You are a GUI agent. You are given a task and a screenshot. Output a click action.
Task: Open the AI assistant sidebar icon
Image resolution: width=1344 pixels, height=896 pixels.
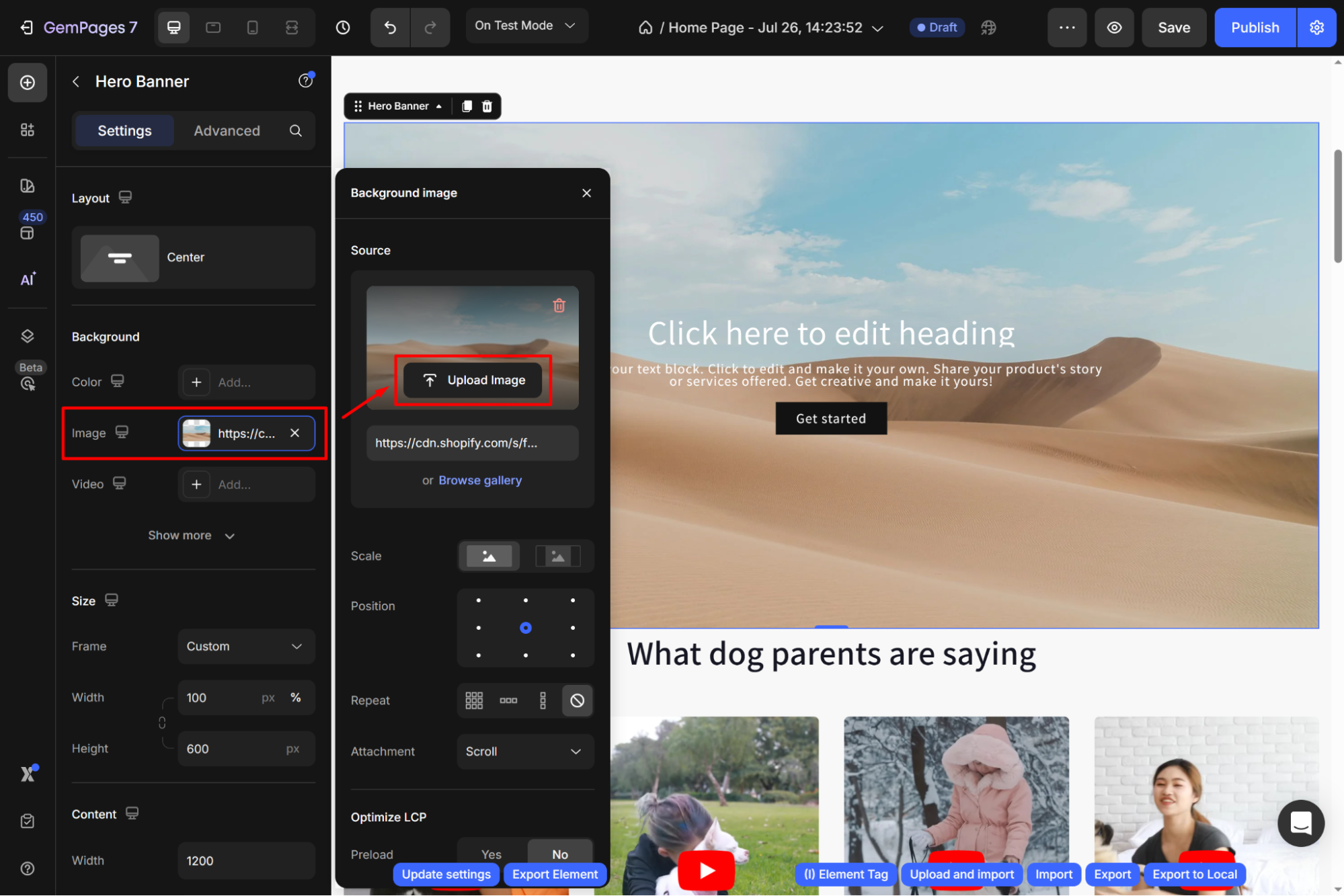[28, 280]
